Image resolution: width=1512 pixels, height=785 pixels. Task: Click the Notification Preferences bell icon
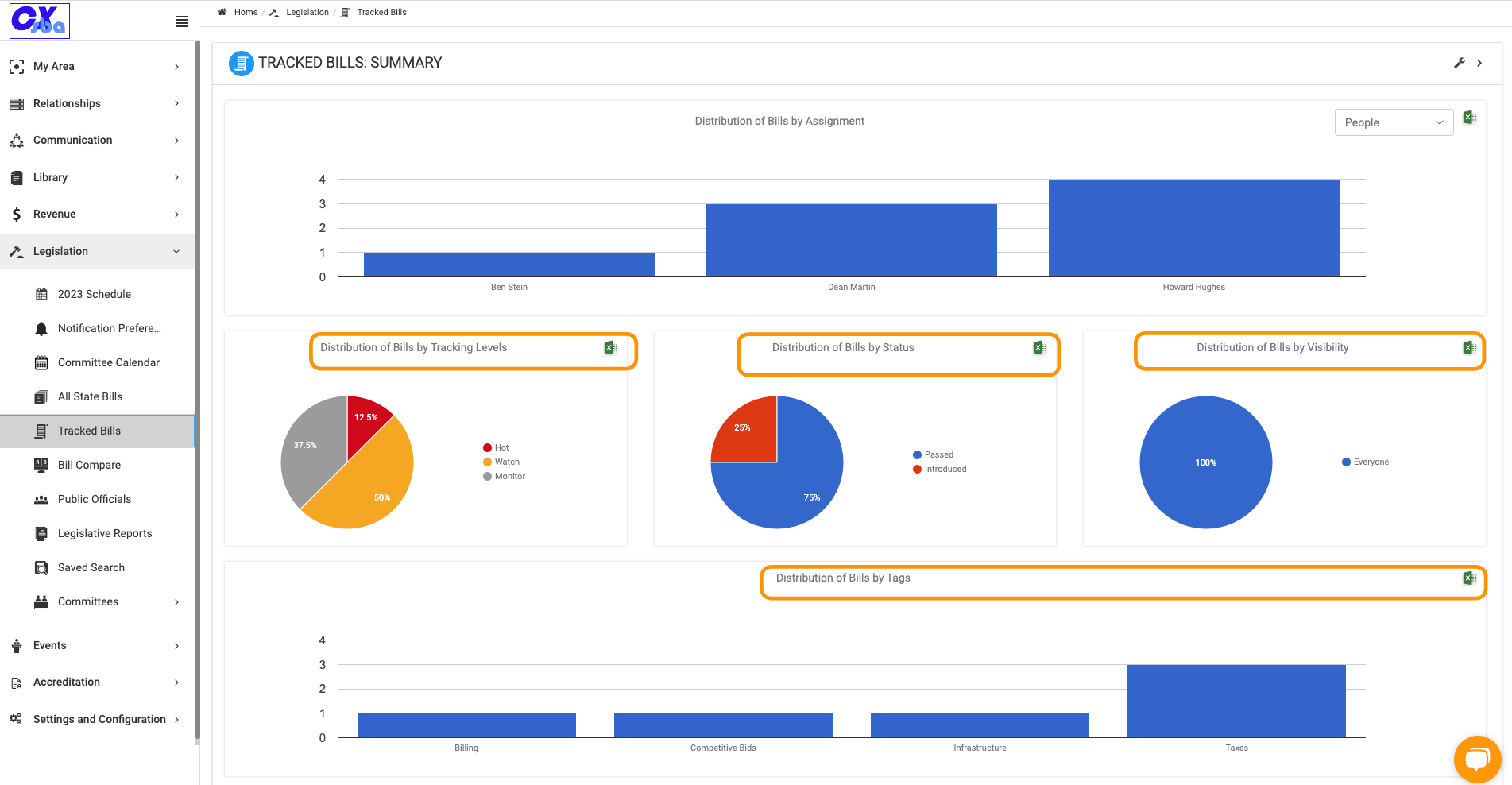click(x=41, y=328)
